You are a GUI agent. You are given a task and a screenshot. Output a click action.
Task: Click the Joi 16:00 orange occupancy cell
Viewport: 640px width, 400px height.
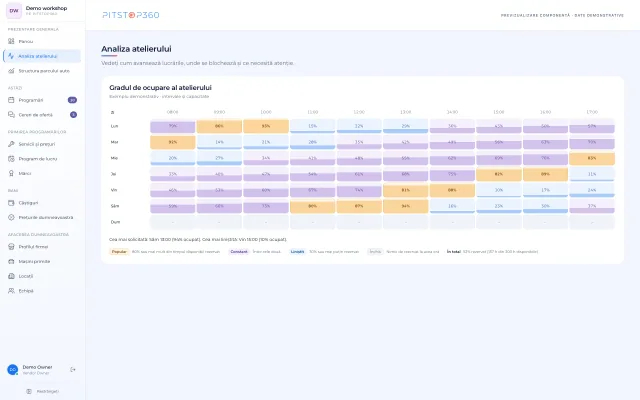pyautogui.click(x=545, y=174)
